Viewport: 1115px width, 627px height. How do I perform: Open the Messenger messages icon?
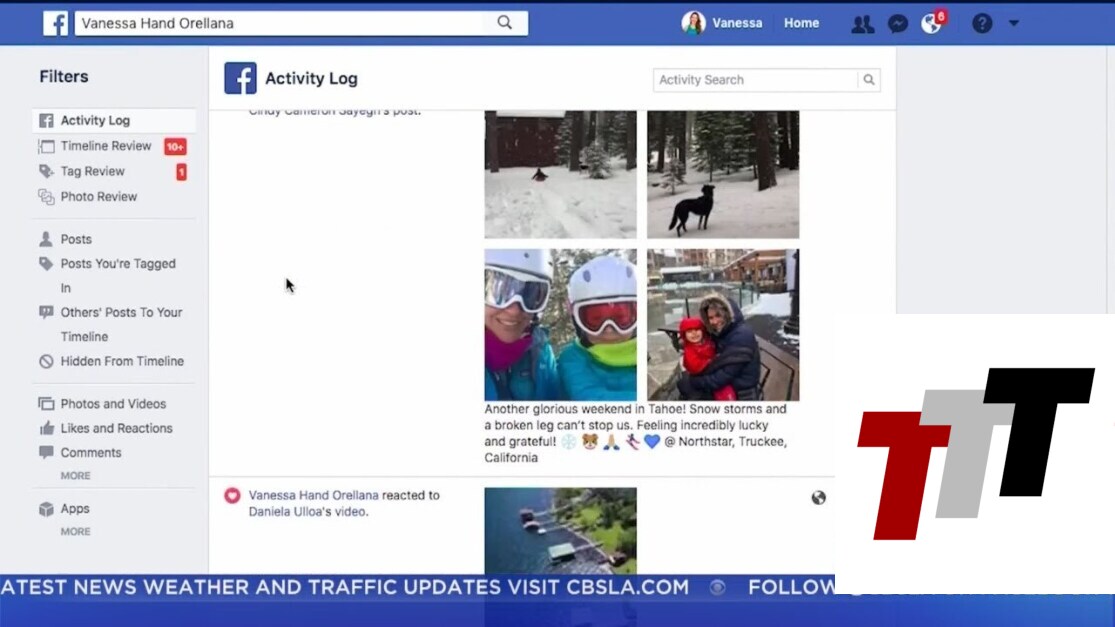point(898,24)
